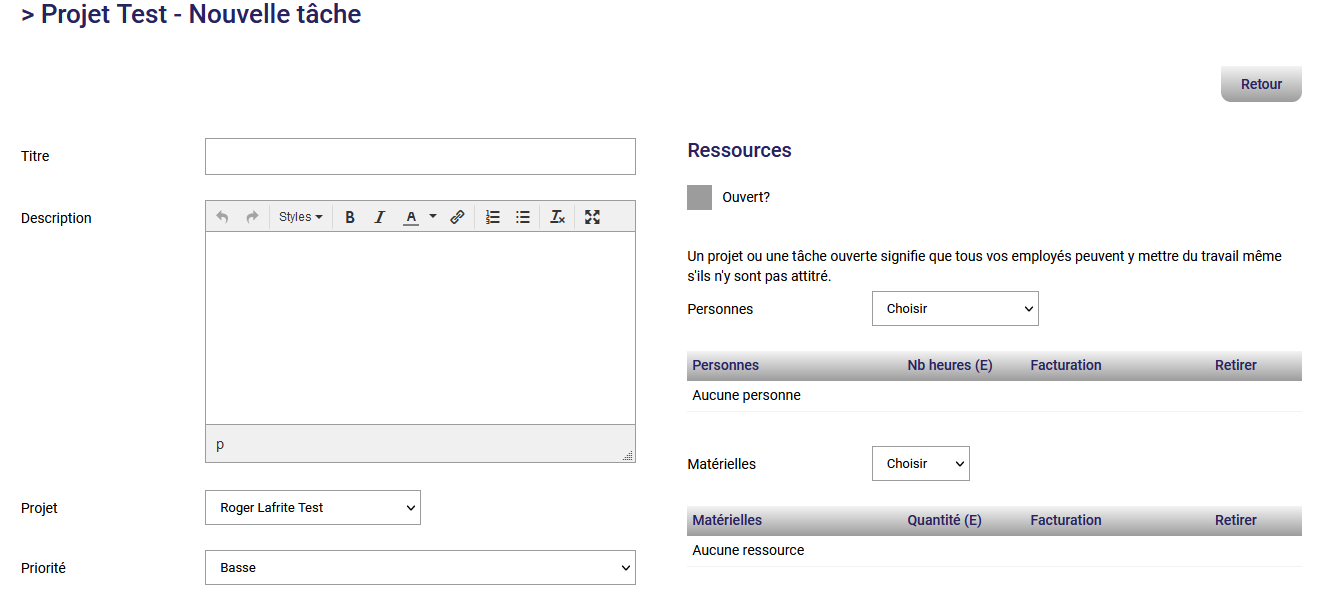Click inside the Description text area
This screenshot has width=1329, height=603.
click(x=420, y=328)
